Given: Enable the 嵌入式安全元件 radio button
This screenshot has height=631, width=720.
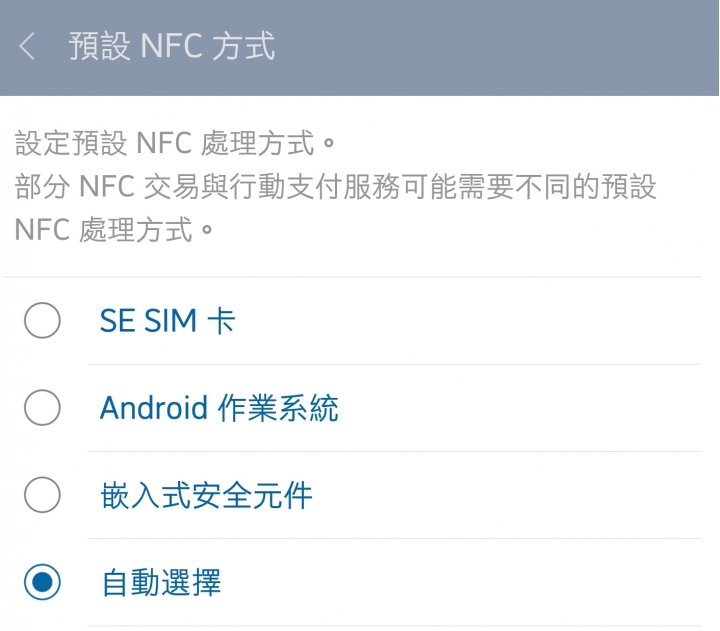Looking at the screenshot, I should (42, 495).
